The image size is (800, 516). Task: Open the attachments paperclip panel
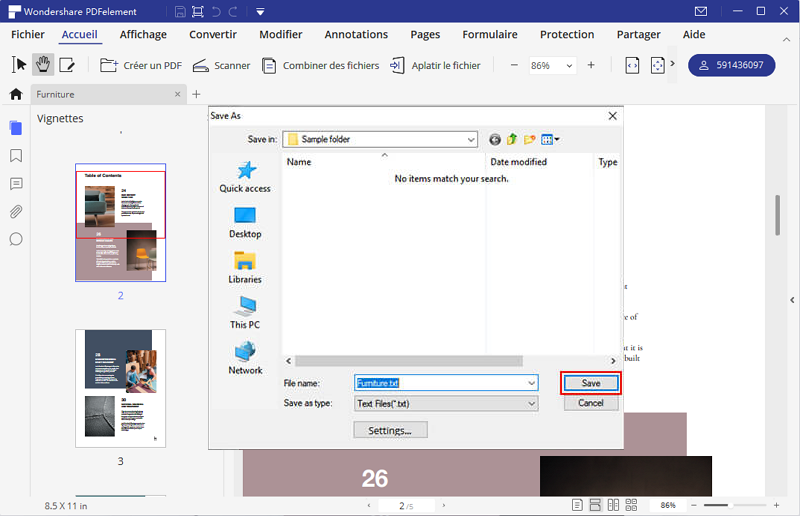pyautogui.click(x=16, y=211)
